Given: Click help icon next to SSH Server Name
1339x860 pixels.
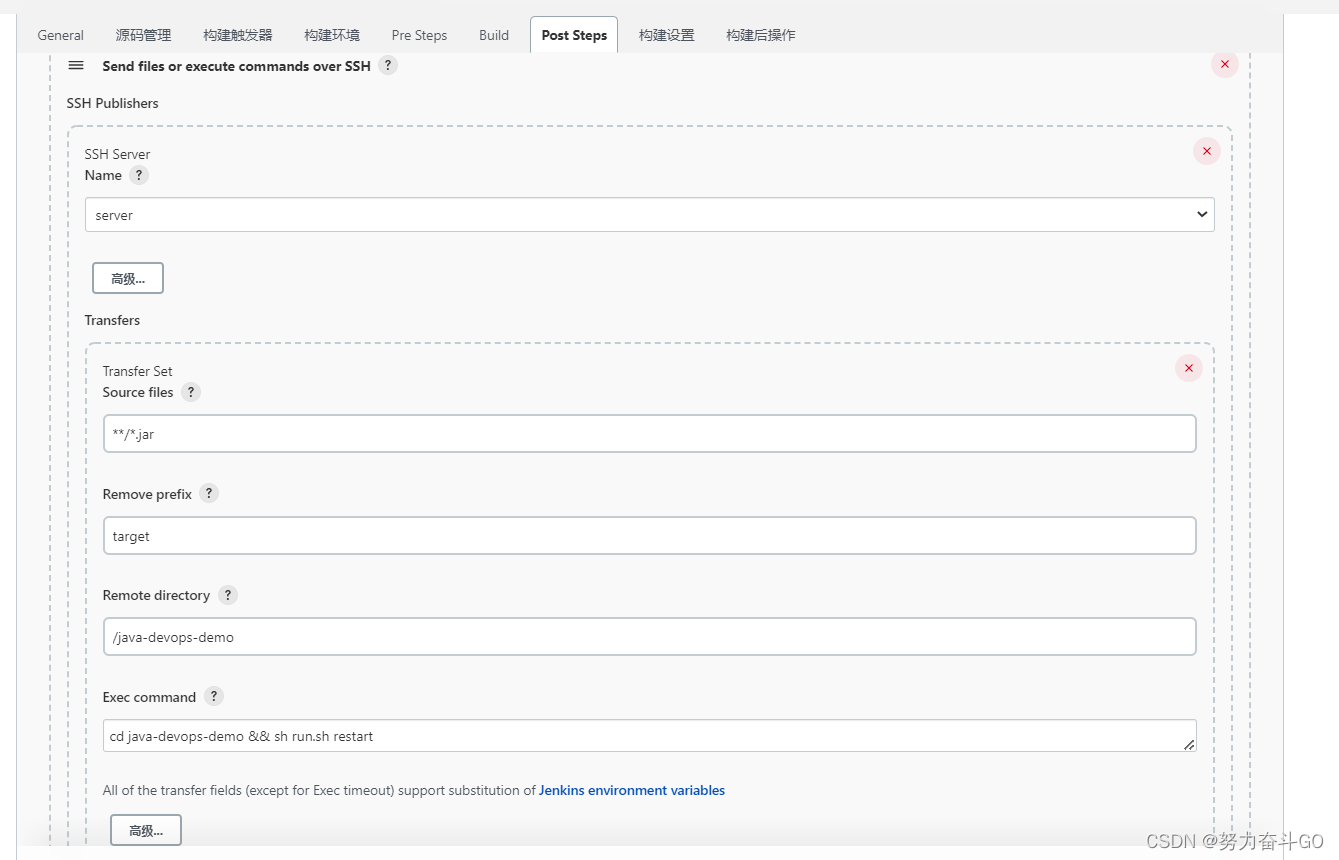Looking at the screenshot, I should click(139, 175).
